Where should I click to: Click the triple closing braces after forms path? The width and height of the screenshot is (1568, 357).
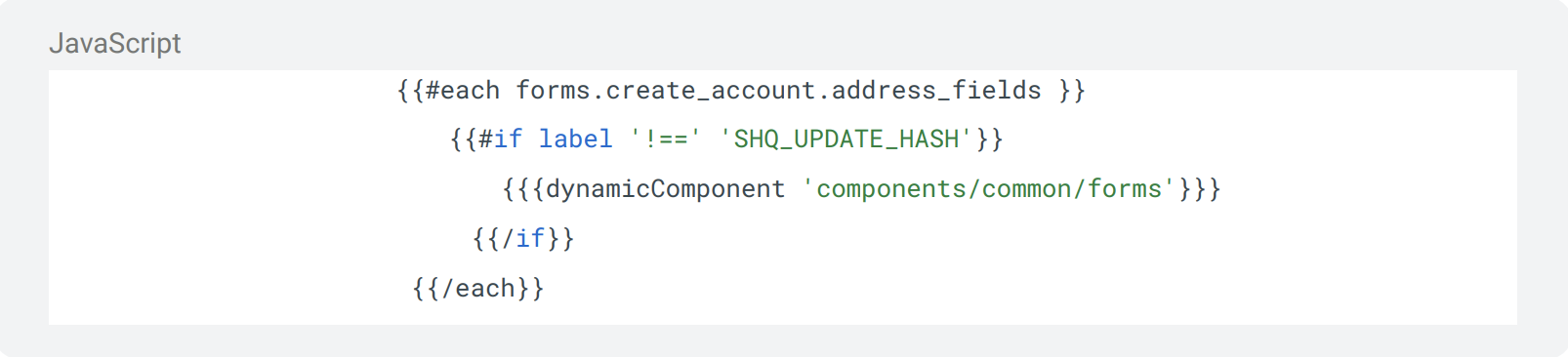pos(1199,189)
